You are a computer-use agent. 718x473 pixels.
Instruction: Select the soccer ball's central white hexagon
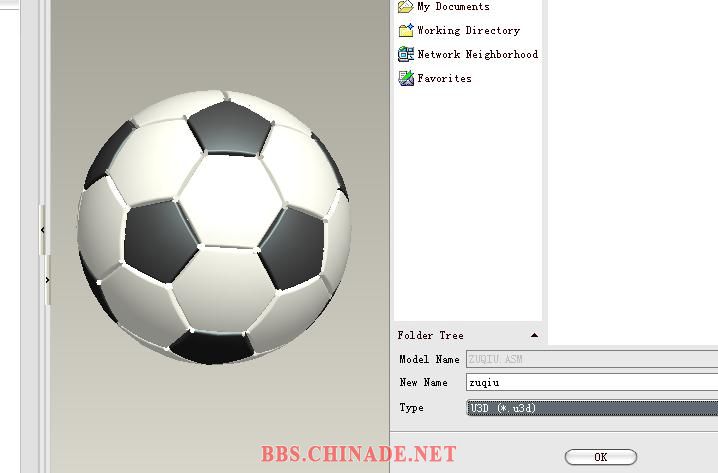(x=230, y=201)
